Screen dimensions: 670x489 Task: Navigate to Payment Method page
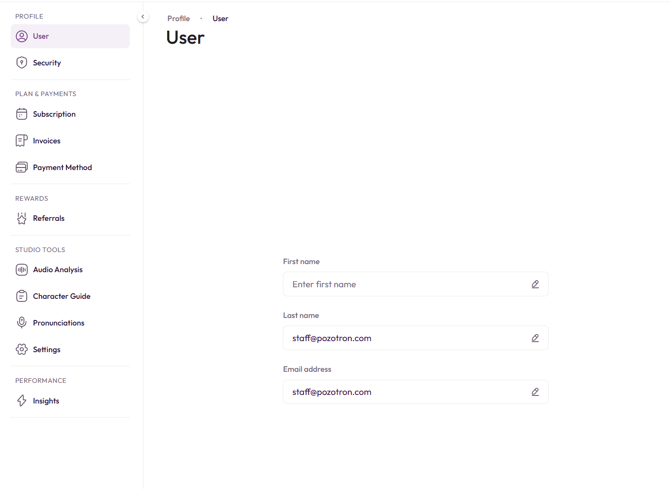[x=62, y=168]
